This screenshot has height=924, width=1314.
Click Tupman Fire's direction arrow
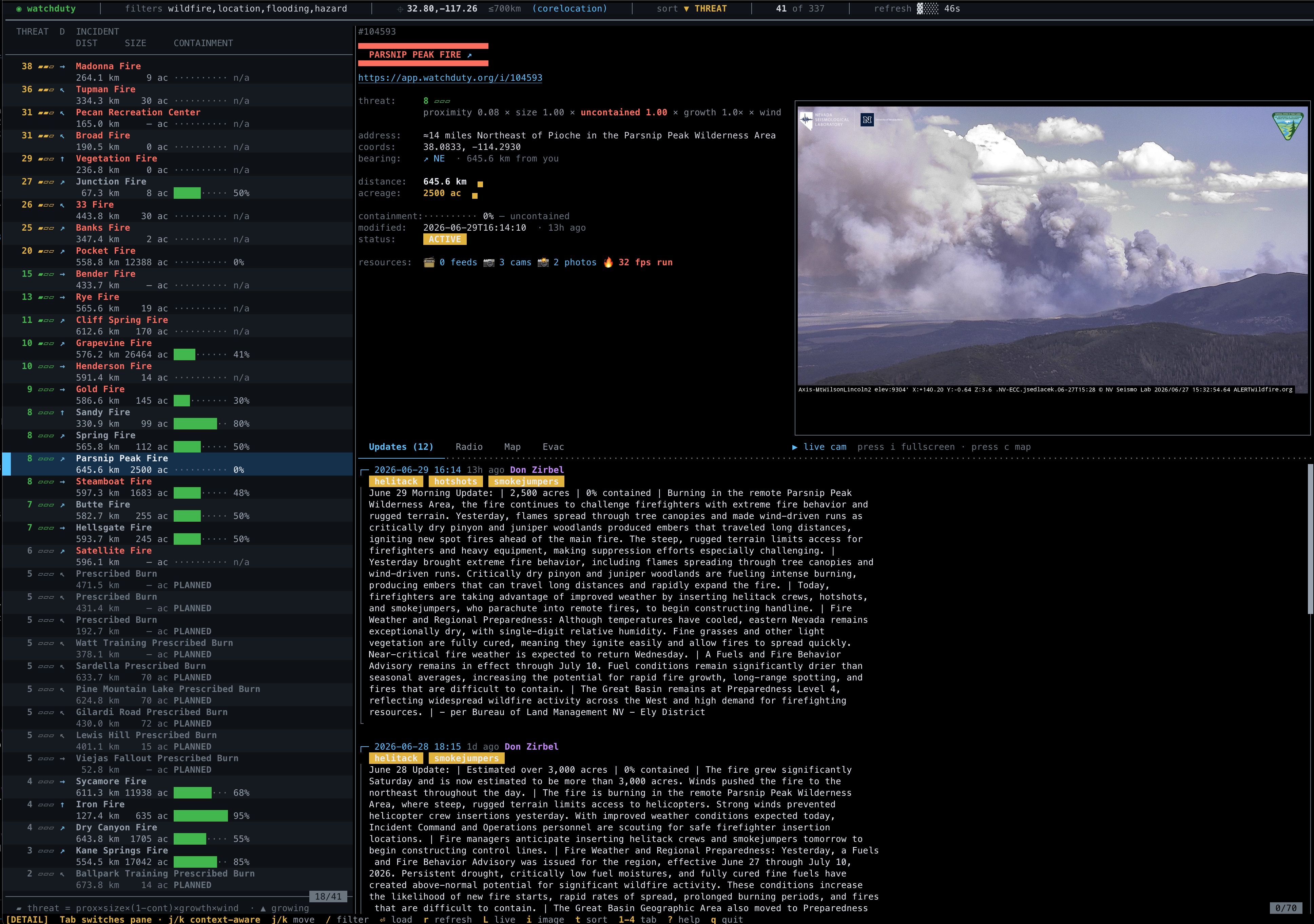pyautogui.click(x=62, y=90)
